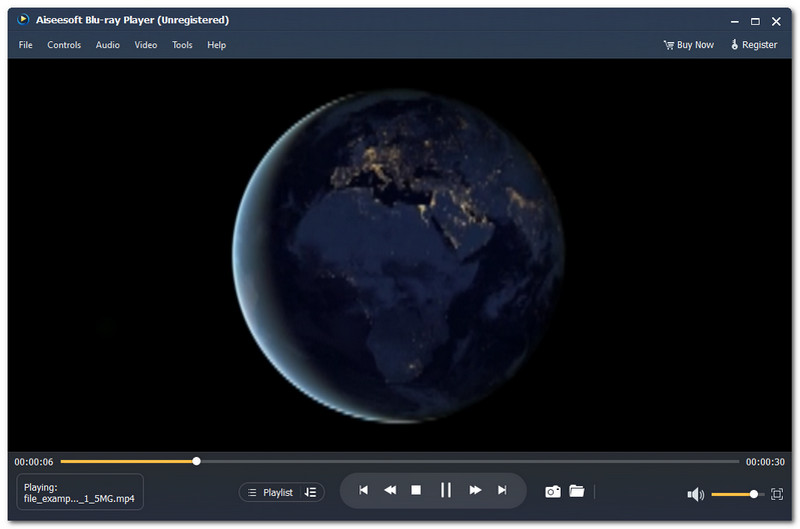The image size is (800, 529).
Task: Click the fast forward button
Action: pyautogui.click(x=475, y=490)
